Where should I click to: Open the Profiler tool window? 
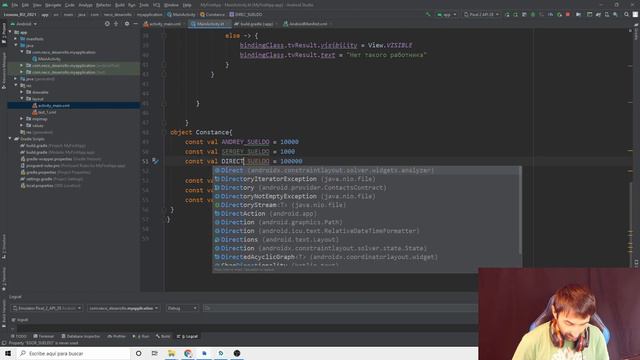click(x=117, y=336)
